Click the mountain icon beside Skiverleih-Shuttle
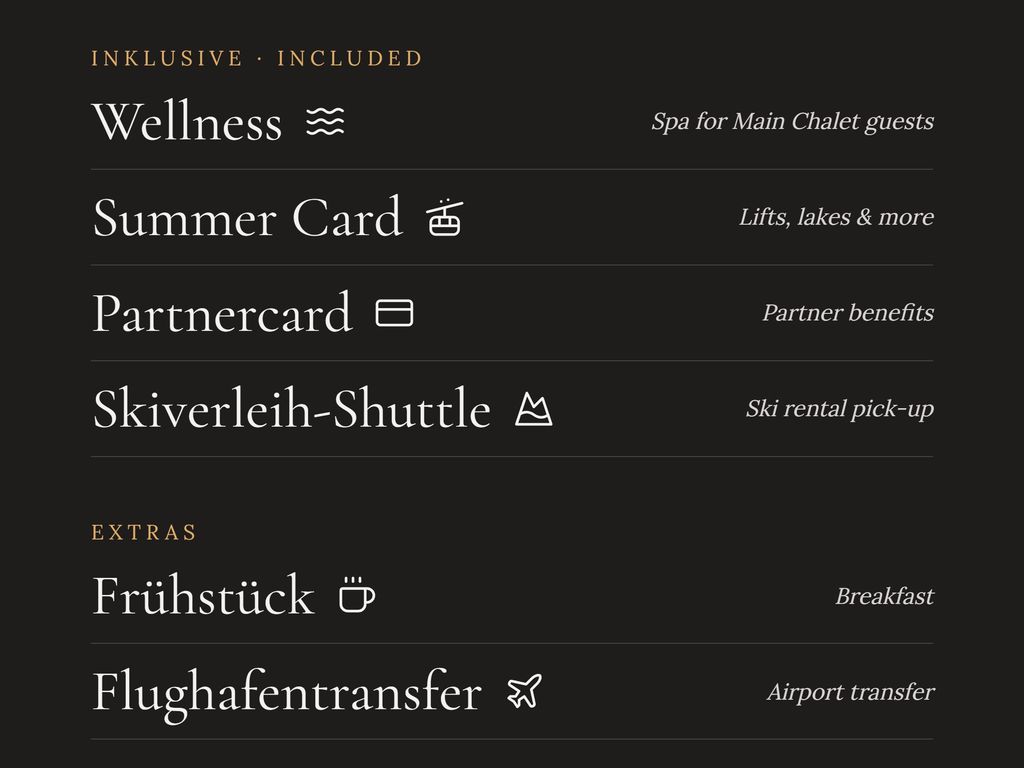The image size is (1024, 768). pyautogui.click(x=534, y=409)
